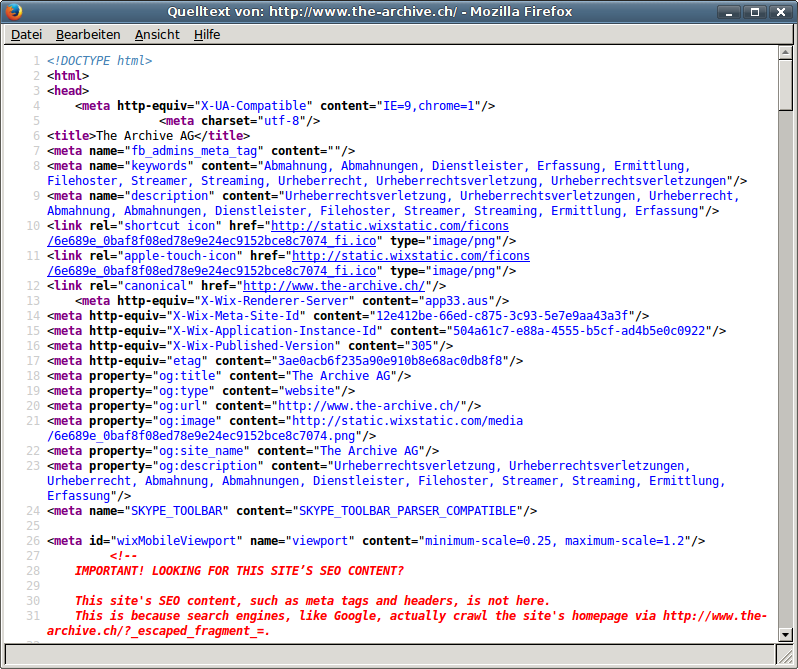Open the shortcut icon favicon link on line 10
798x669 pixels.
pos(278,234)
